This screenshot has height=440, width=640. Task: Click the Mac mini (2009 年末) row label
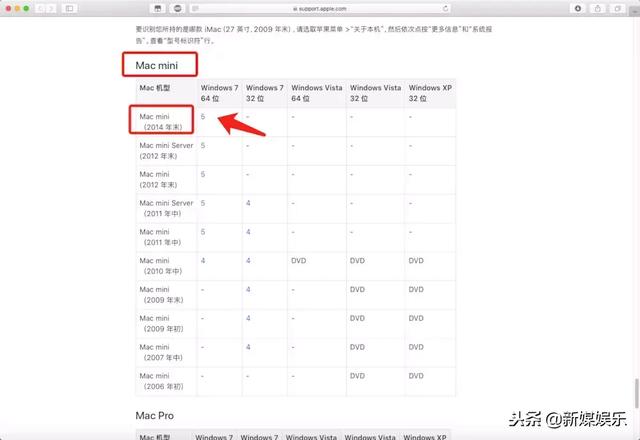tap(162, 295)
